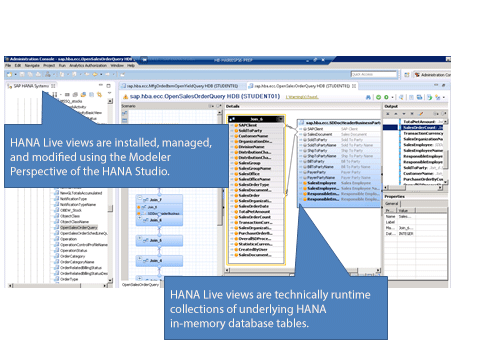Image resolution: width=480 pixels, height=360 pixels.
Task: Switch to the MfgOrderItemOpenYieldQuery editor tab
Action: pos(180,86)
